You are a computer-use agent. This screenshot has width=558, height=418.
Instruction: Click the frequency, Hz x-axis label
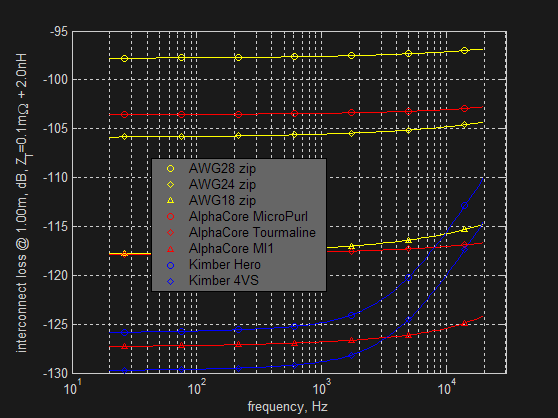288,406
